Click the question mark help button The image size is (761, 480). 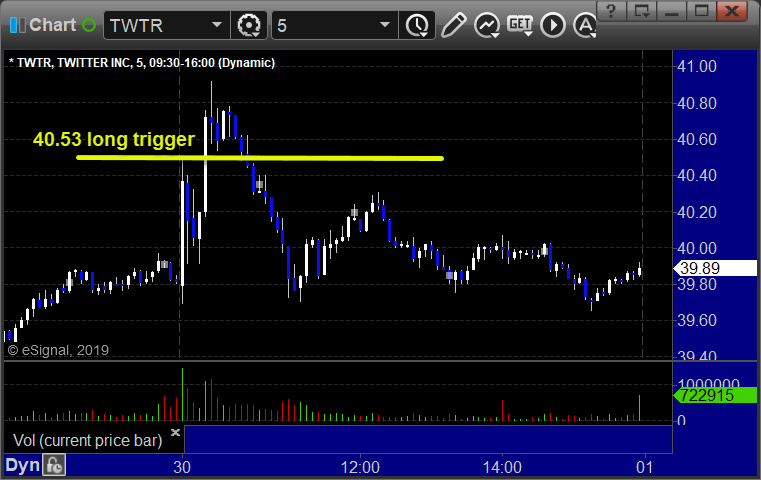611,10
